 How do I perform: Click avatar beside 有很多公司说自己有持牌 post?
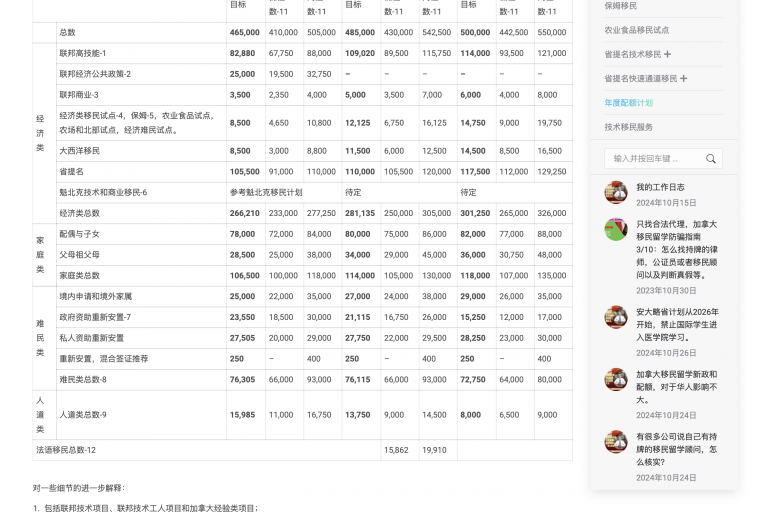coord(616,441)
